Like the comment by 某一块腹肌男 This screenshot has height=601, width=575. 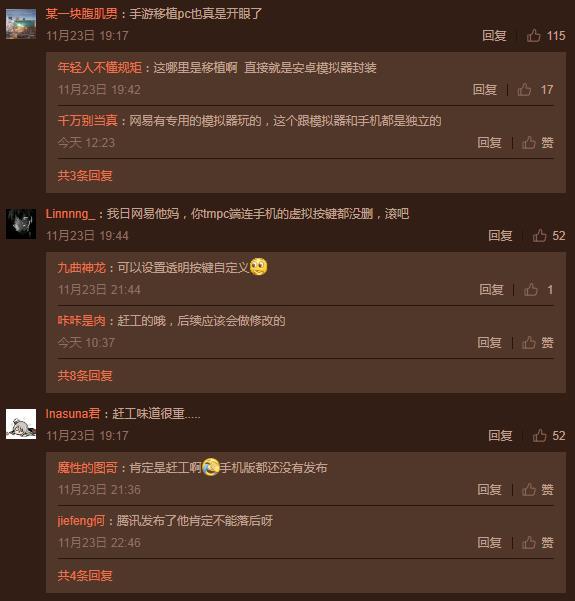[x=545, y=36]
